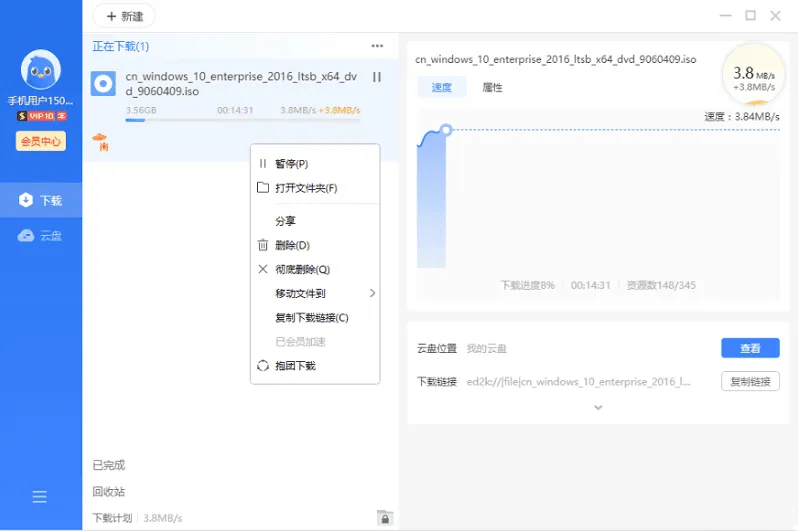Click the 正在下载(1) section header
Screen dimensions: 798x531
(121, 46)
